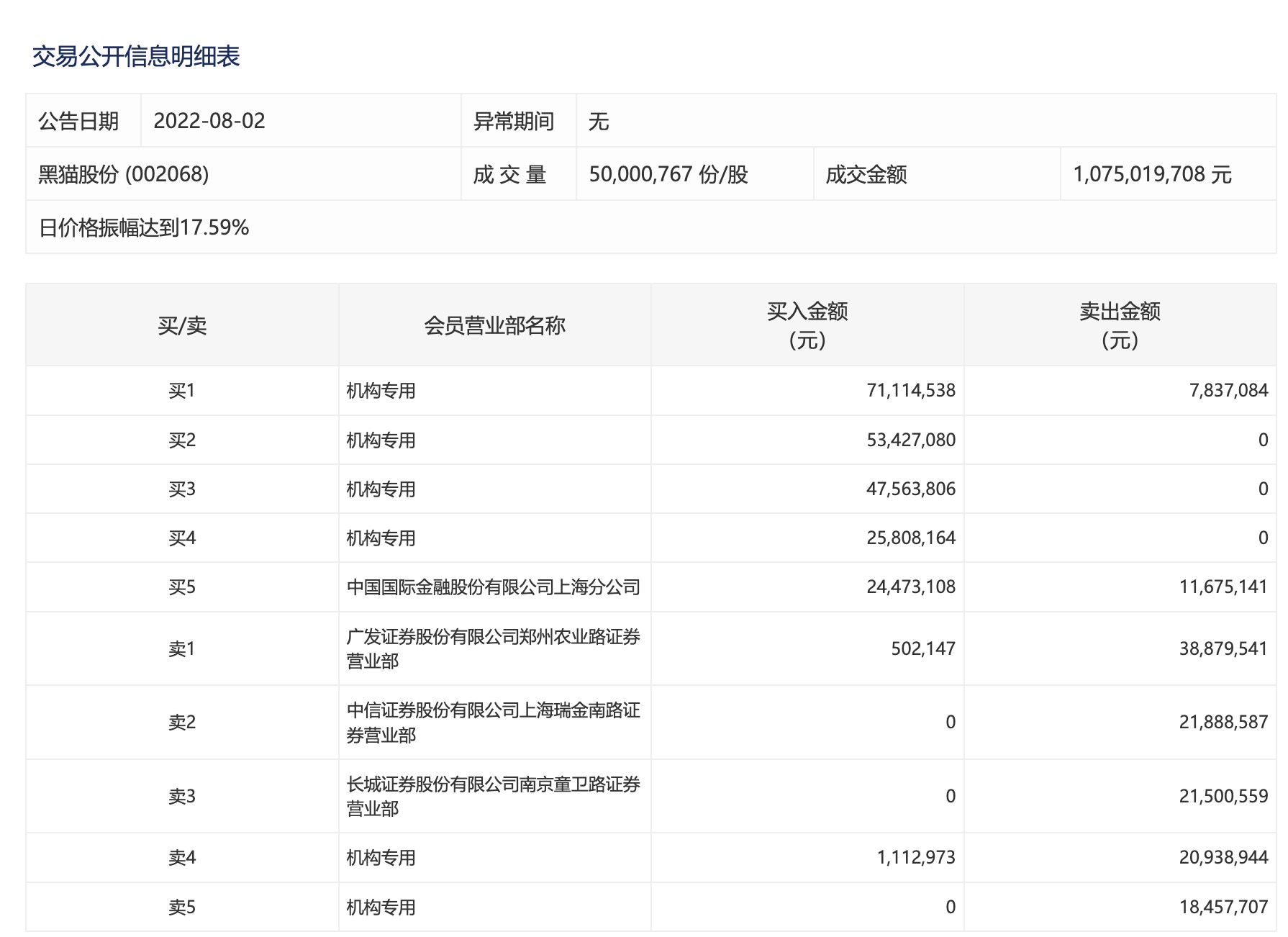The image size is (1288, 937).
Task: Select sell amount 7,837,084
Action: click(x=1229, y=391)
